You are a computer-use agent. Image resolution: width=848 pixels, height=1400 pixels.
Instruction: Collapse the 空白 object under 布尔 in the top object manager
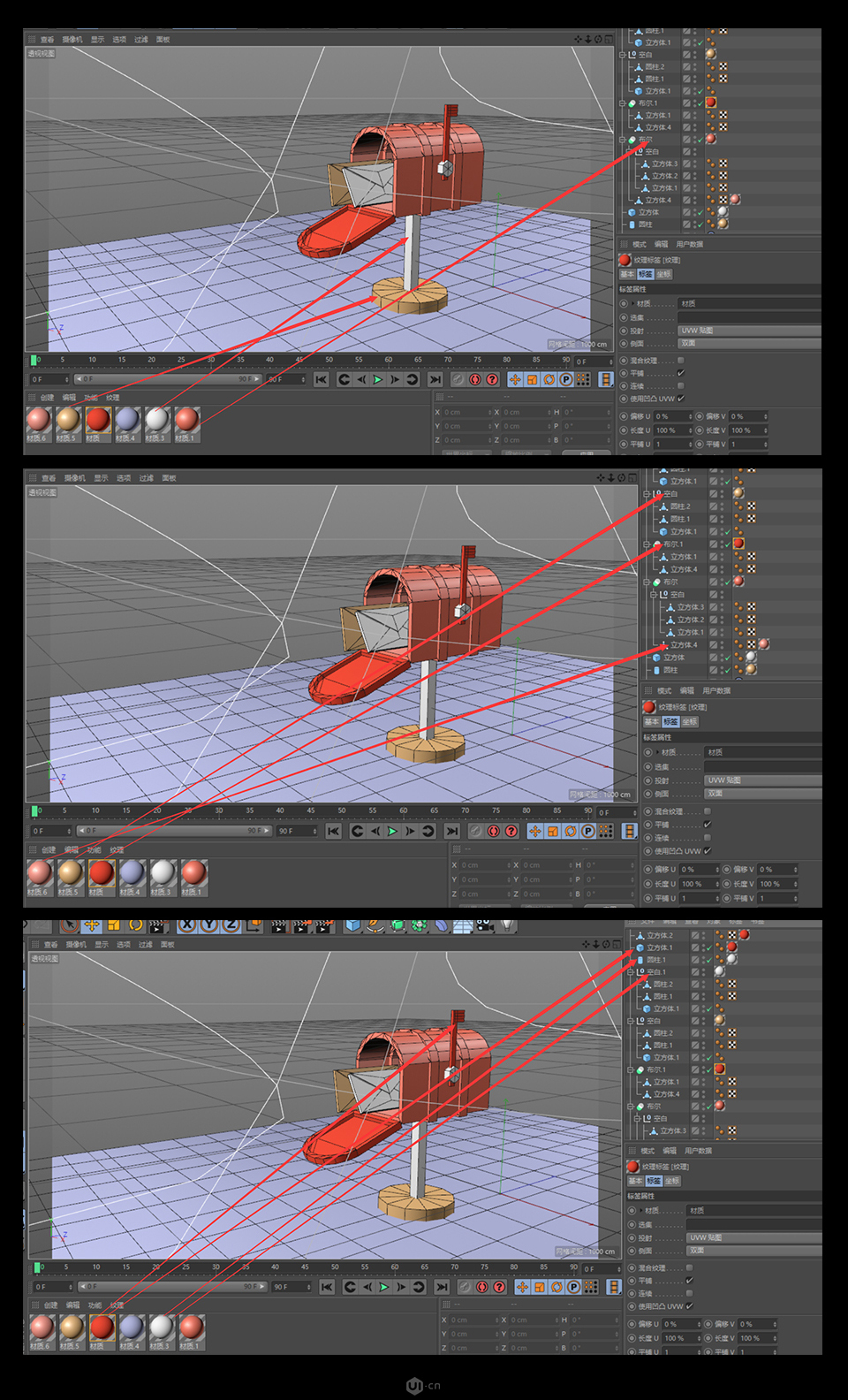pos(631,152)
